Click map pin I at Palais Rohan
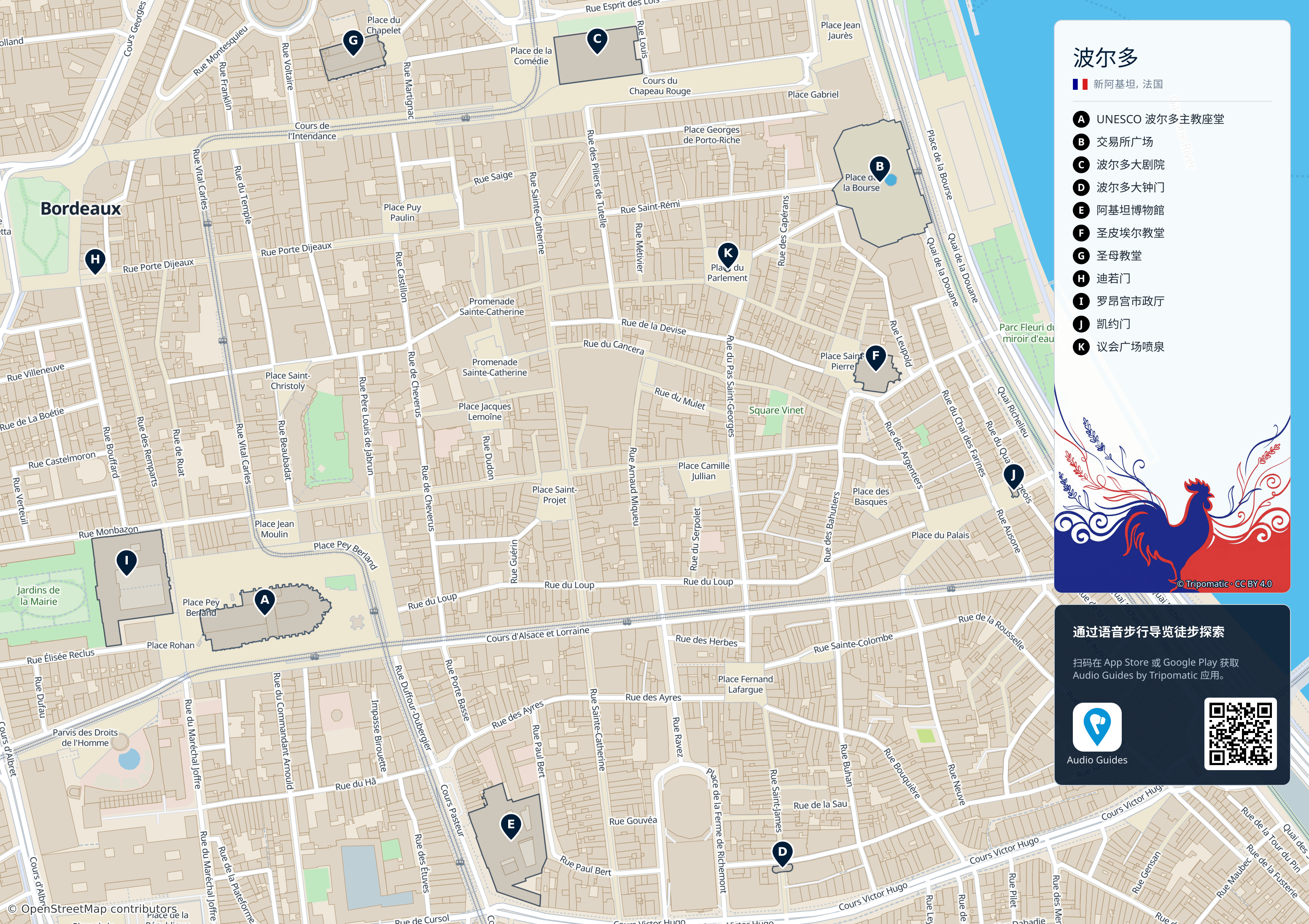 click(127, 562)
